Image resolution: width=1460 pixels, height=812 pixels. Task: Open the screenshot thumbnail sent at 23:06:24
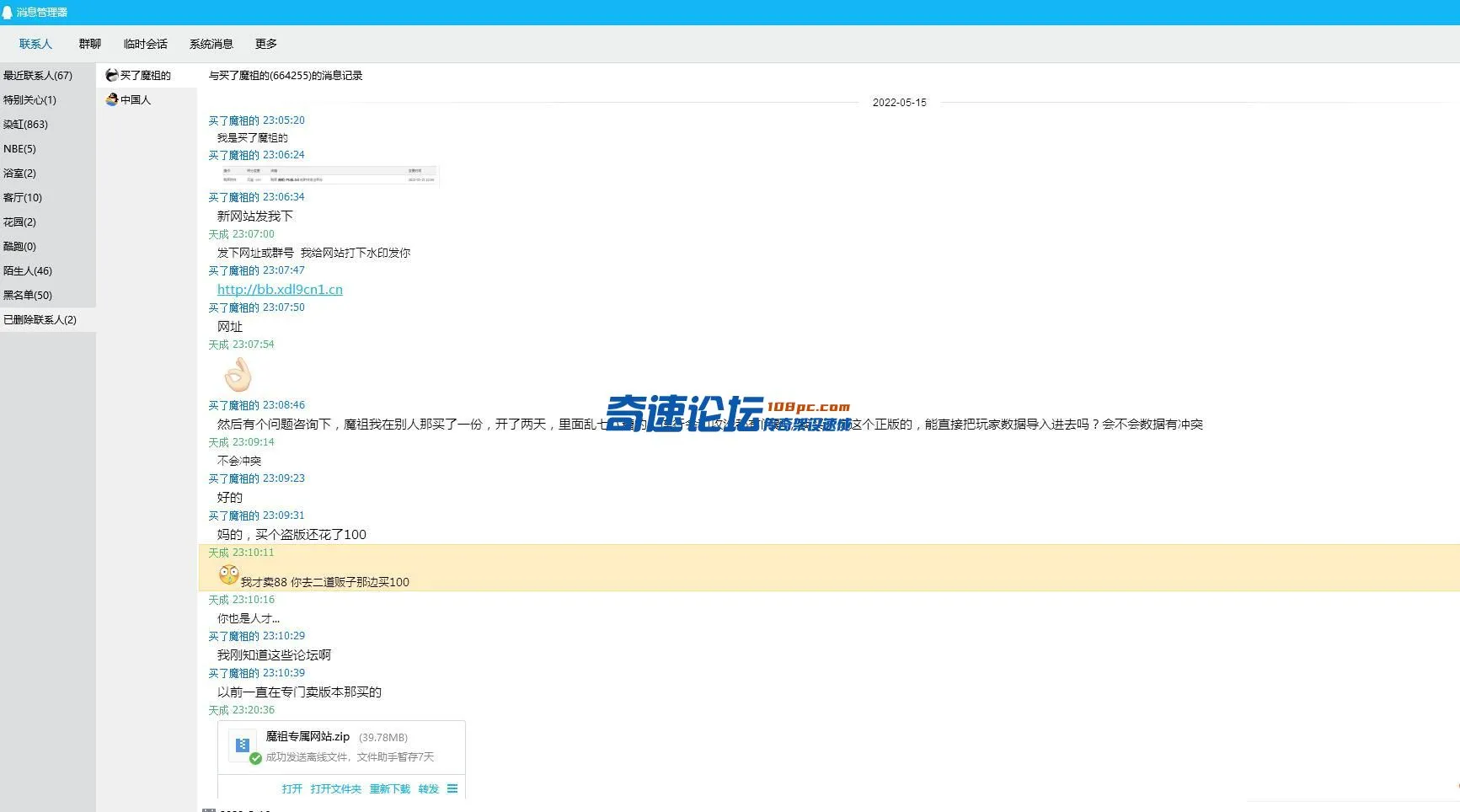click(x=329, y=175)
